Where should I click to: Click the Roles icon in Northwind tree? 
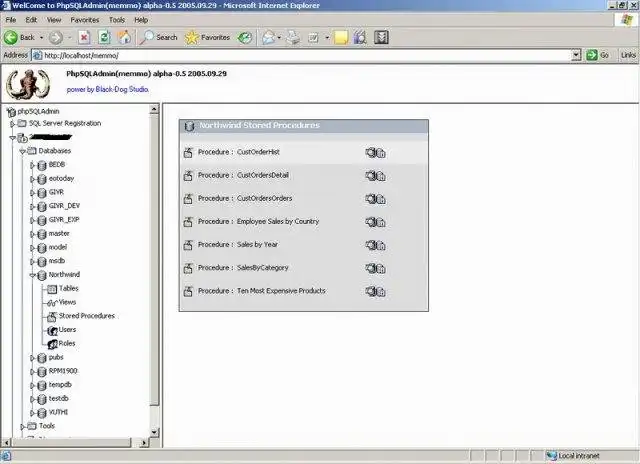click(x=52, y=344)
